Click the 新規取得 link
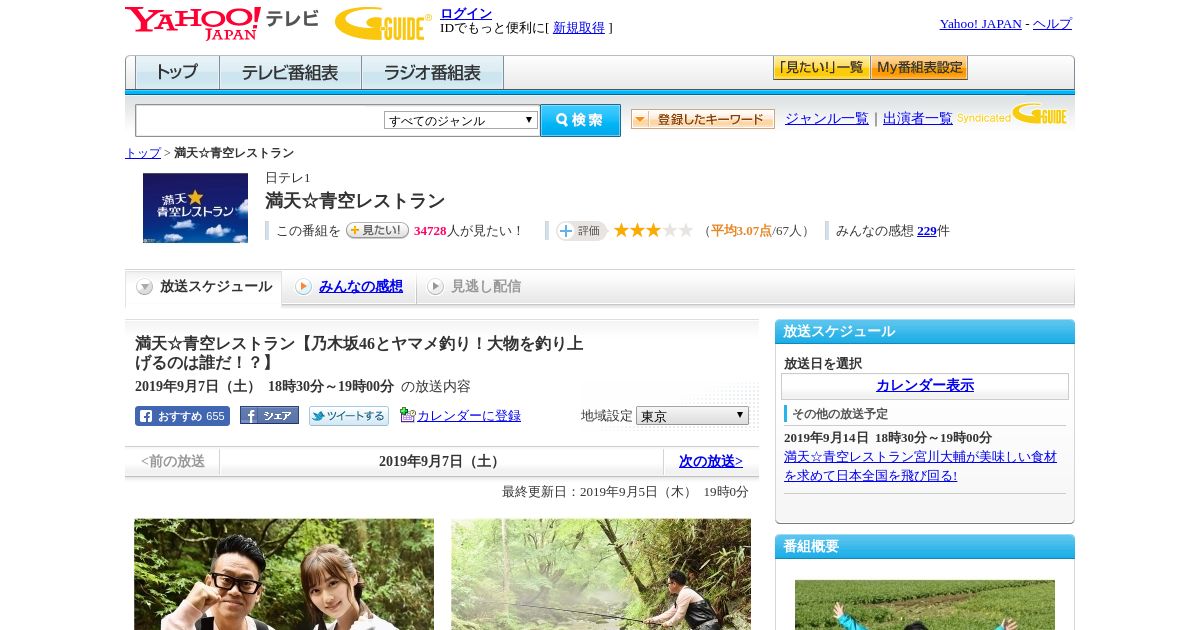The image size is (1200, 630). (579, 28)
